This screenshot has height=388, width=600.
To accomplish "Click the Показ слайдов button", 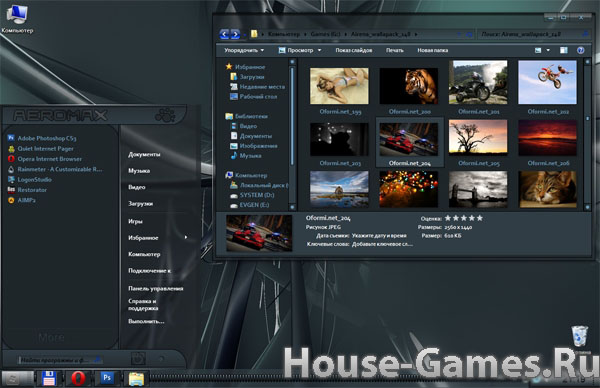I will [x=354, y=51].
